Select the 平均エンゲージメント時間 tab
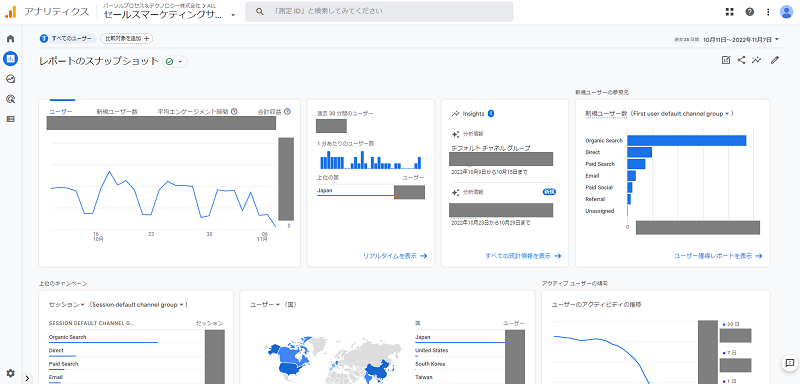Screen dimensions: 800x384 [x=194, y=112]
